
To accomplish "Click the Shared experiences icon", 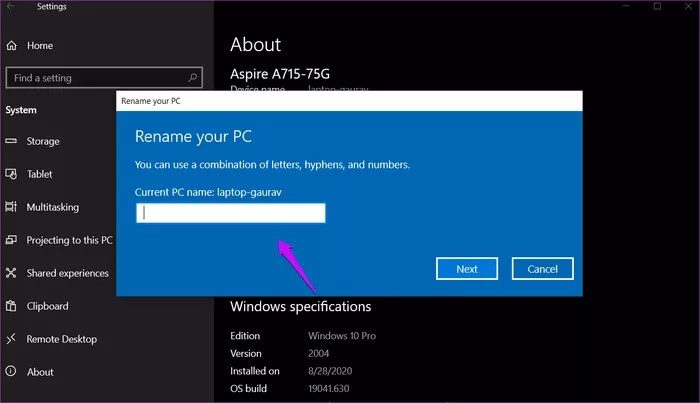I will click(11, 273).
